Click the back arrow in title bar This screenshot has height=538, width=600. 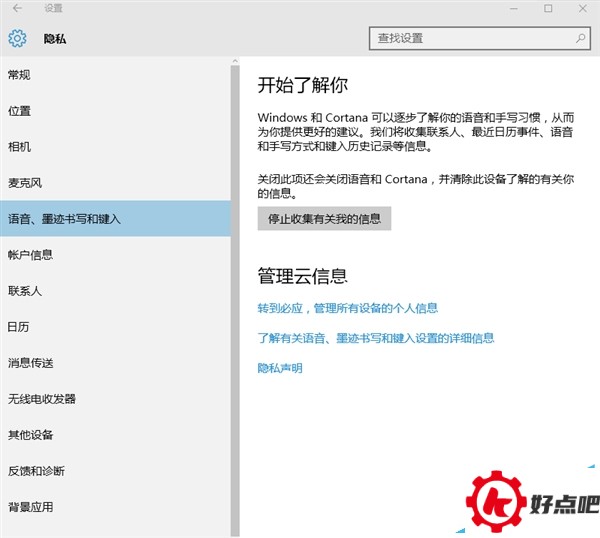[x=17, y=8]
